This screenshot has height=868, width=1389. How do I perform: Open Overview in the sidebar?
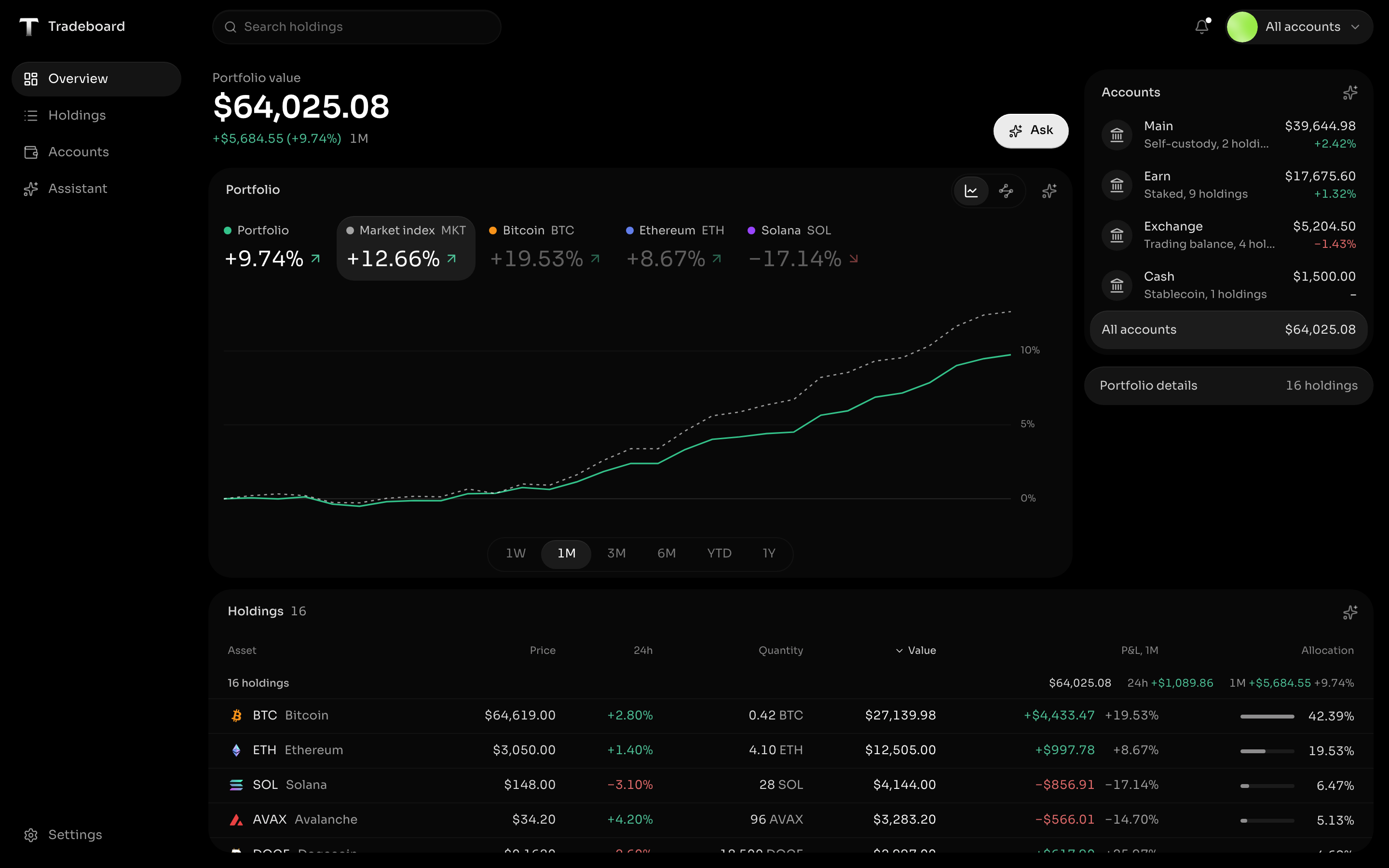(x=96, y=79)
